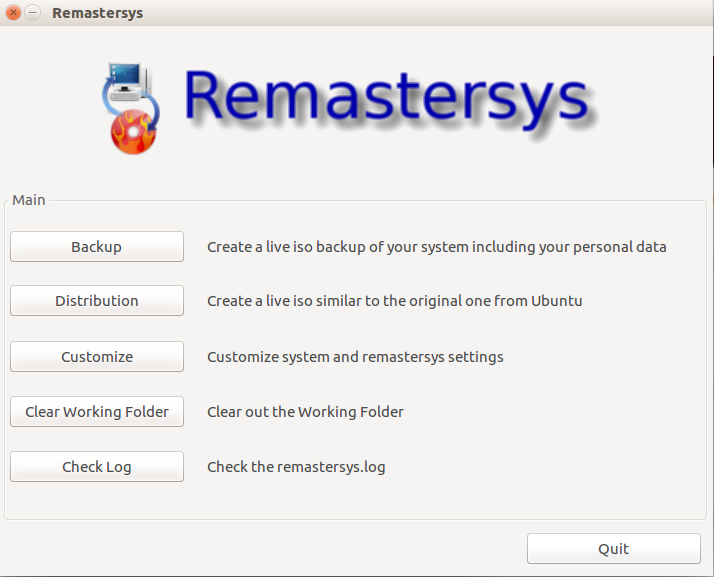Close the Remastersys window
Screen dimensions: 714x577
(14, 13)
